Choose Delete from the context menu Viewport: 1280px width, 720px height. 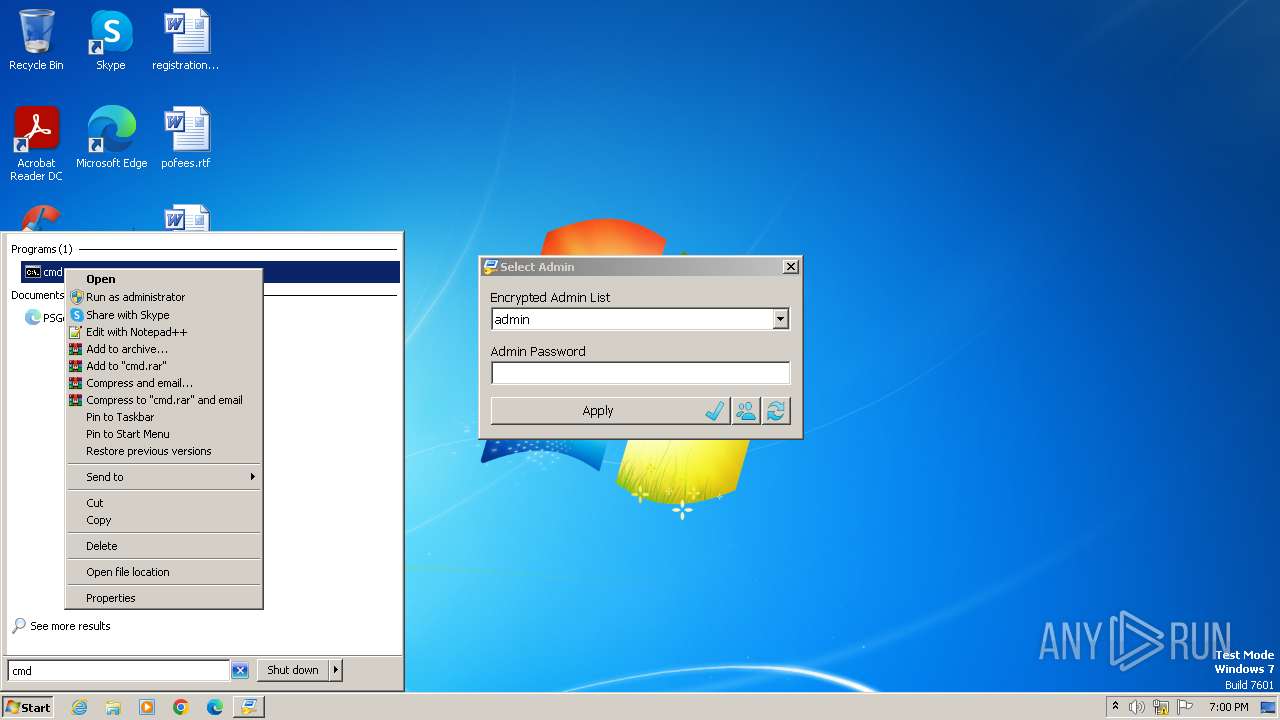pos(164,546)
